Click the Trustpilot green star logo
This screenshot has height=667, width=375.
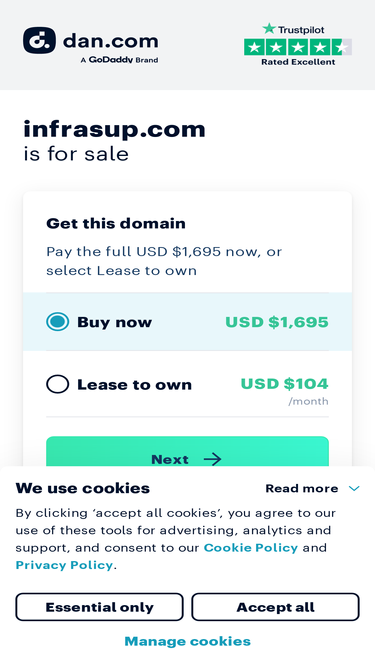269,29
